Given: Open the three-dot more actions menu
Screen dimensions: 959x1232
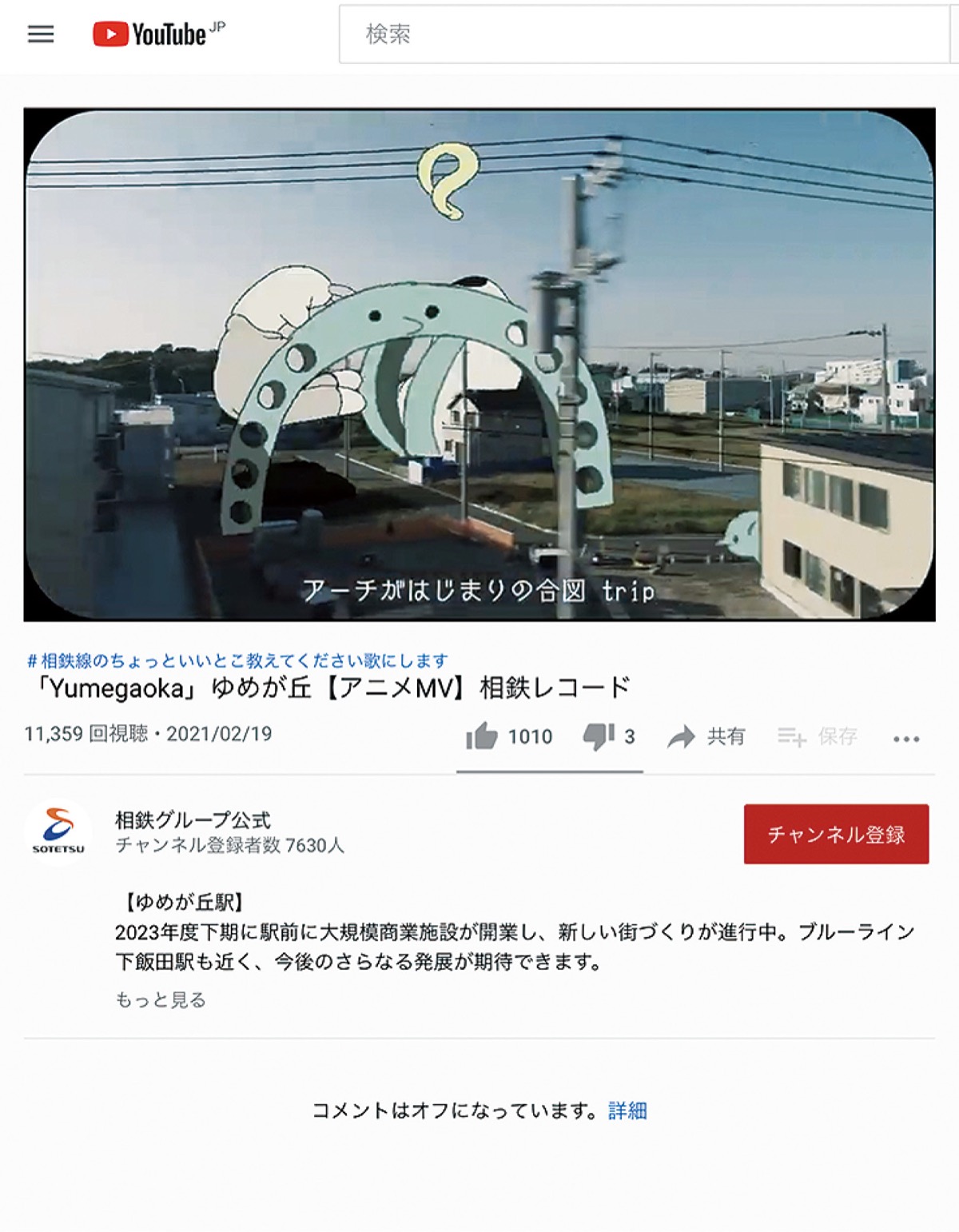Looking at the screenshot, I should point(906,739).
